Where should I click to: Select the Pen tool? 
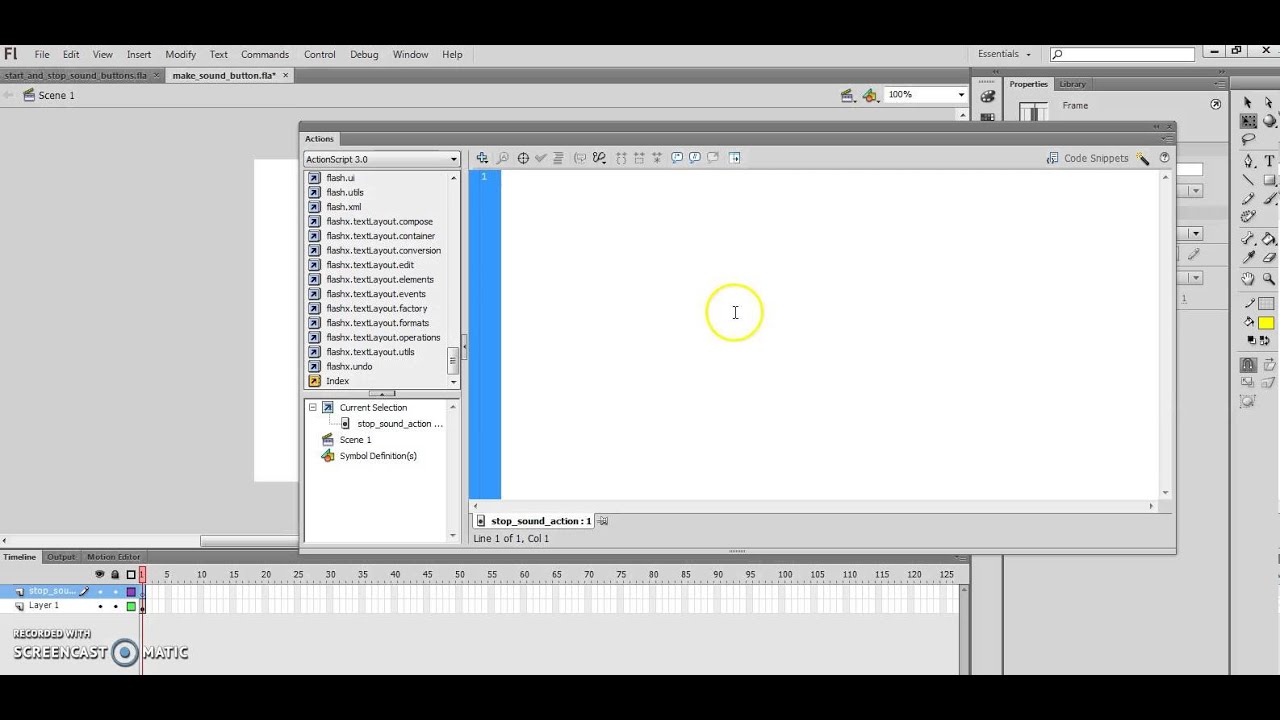(1248, 160)
